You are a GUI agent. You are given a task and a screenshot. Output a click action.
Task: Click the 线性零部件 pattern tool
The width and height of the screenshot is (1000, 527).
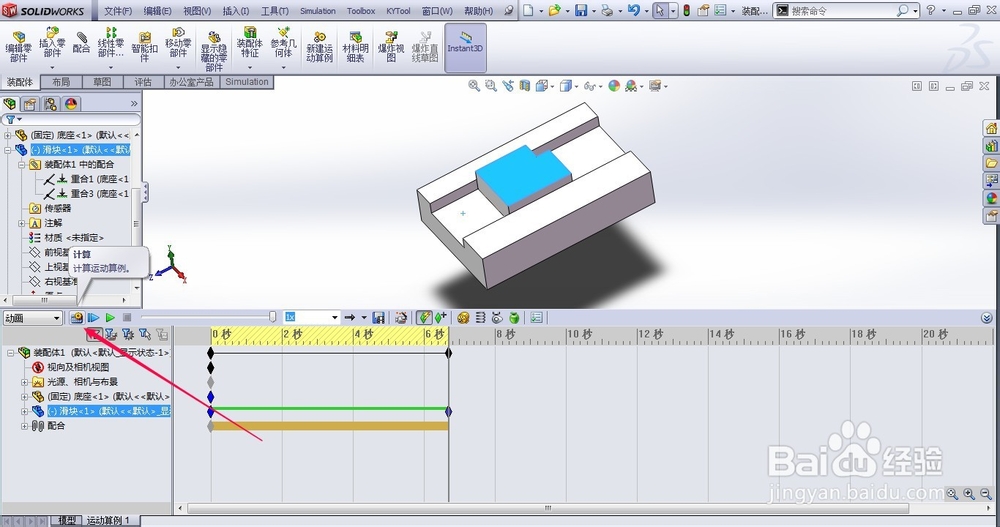[111, 47]
